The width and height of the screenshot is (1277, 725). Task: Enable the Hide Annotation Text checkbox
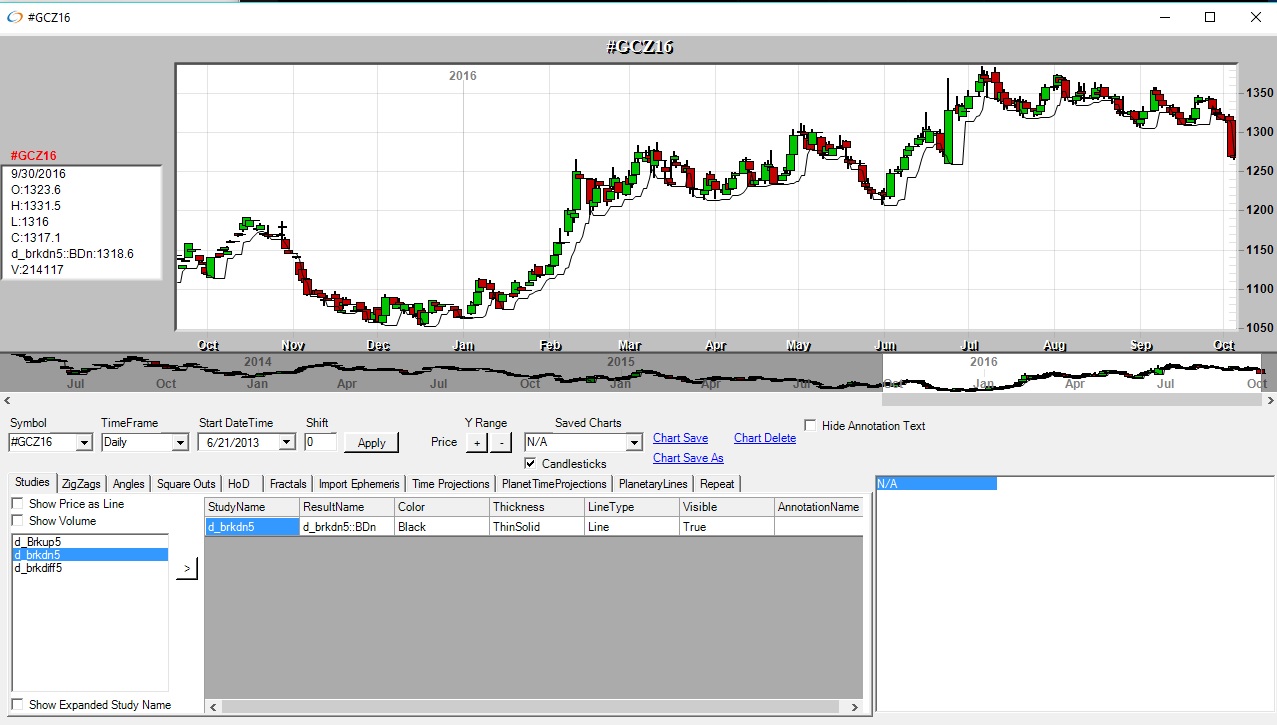810,425
